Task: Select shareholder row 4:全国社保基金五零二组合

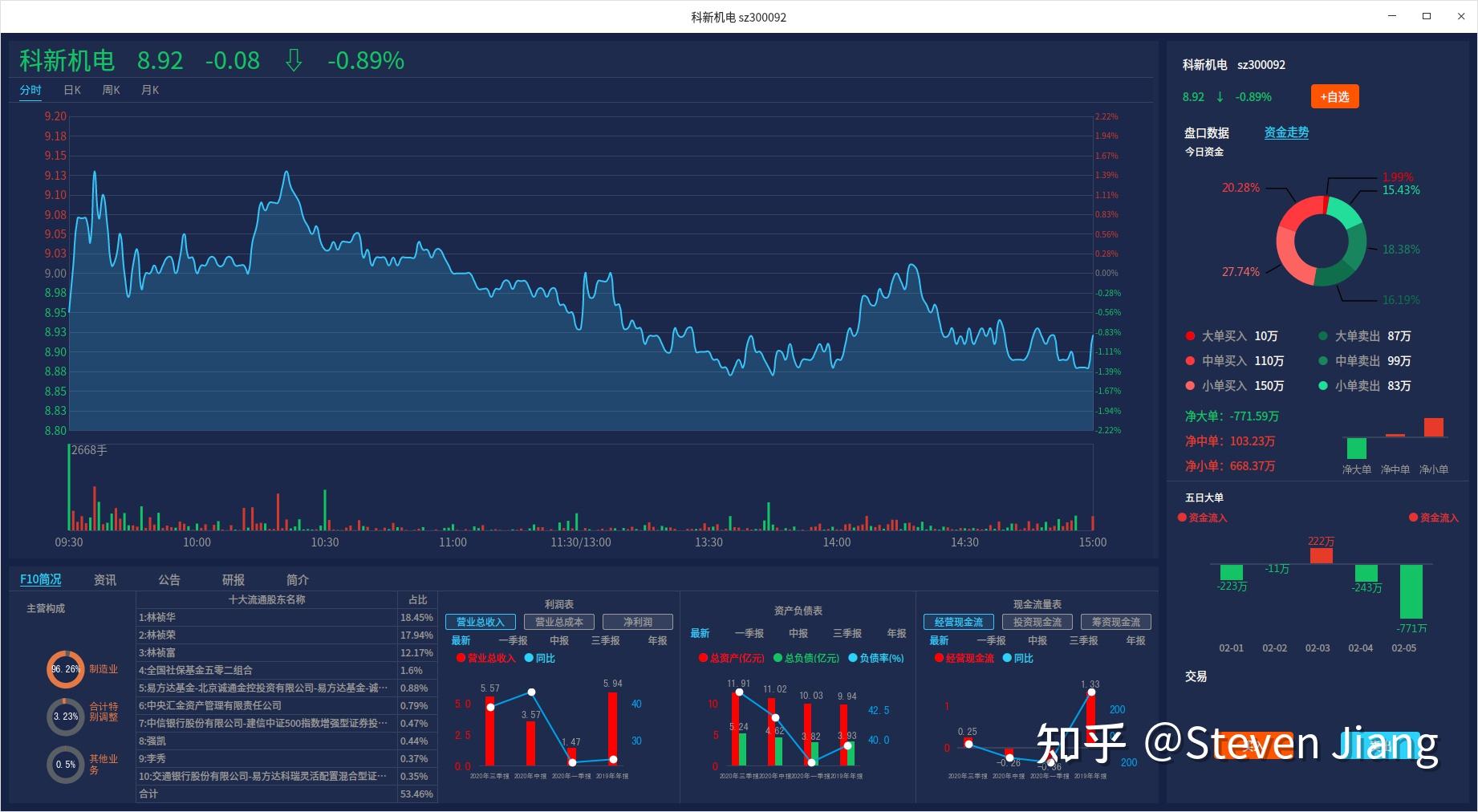Action: (x=286, y=671)
